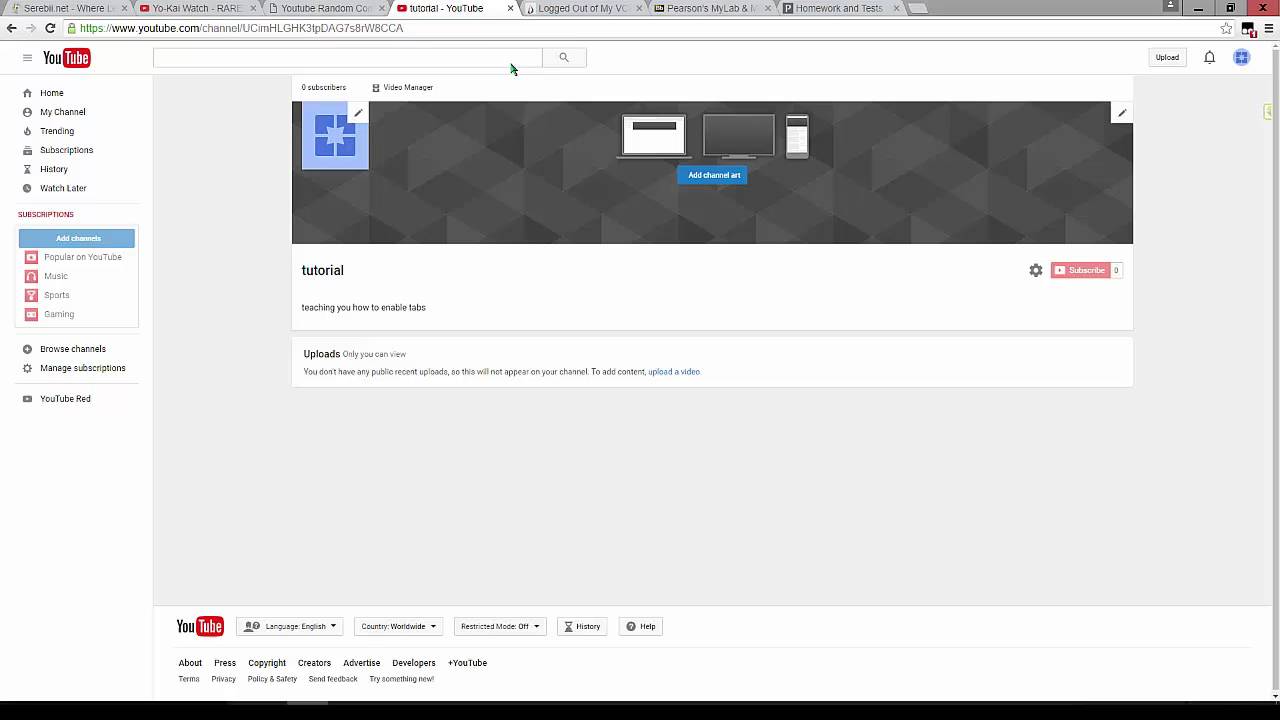Click the Gaming channel icon

coord(31,314)
